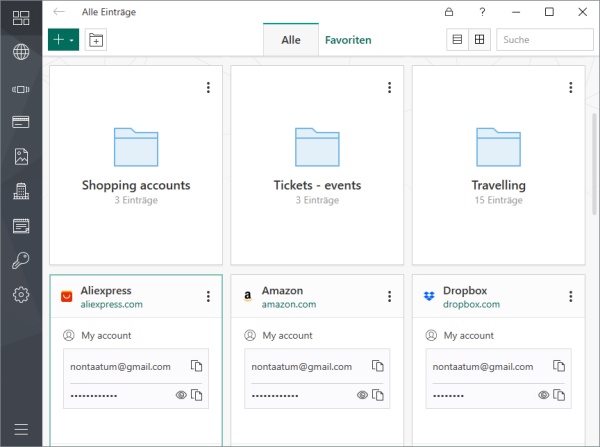Copy Amazon login email

pos(378,366)
